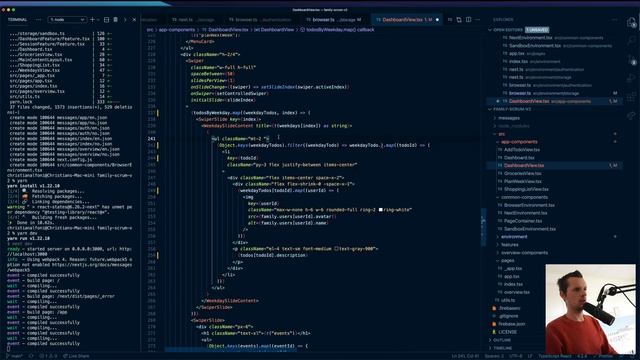640x360 pixels.
Task: Click the text-gray-800 color swatch in code
Action: point(336,249)
